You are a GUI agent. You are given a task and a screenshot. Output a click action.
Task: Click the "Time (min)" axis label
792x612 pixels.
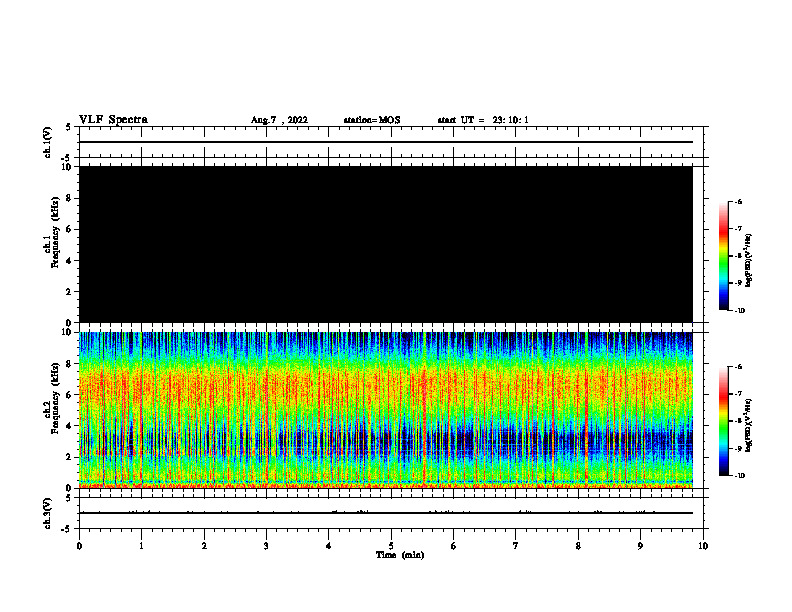400,555
